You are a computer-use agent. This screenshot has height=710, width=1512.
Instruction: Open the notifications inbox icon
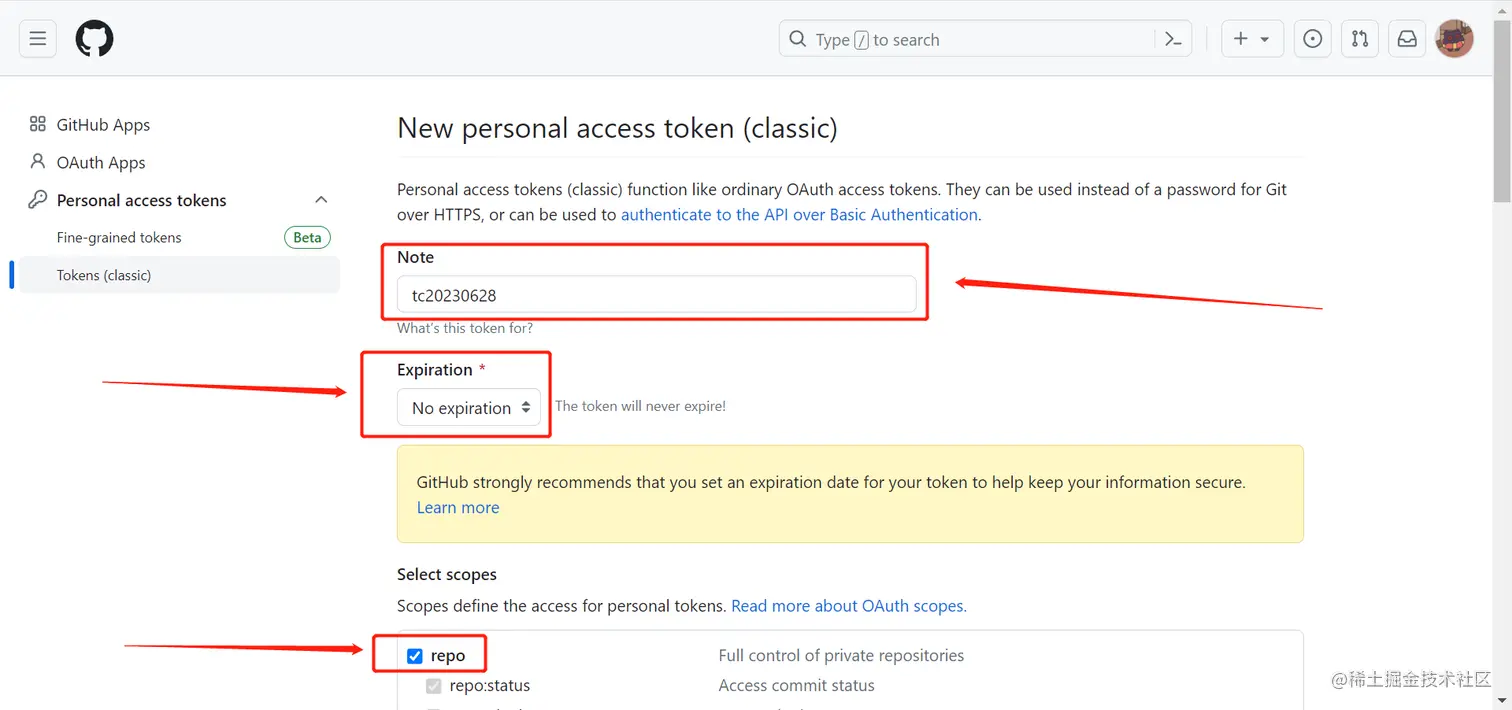(x=1407, y=39)
